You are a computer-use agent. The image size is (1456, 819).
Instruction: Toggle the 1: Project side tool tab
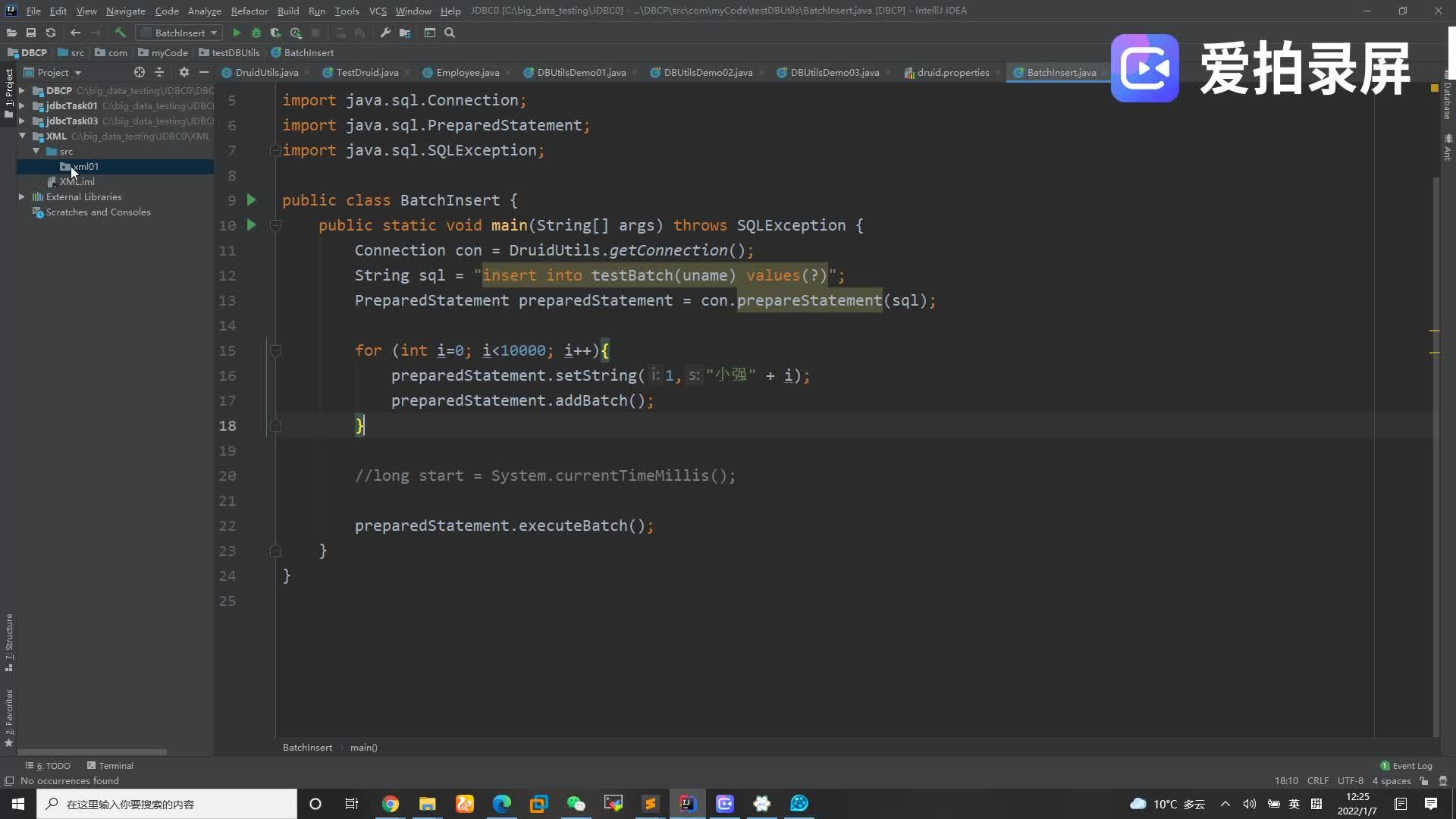coord(8,93)
